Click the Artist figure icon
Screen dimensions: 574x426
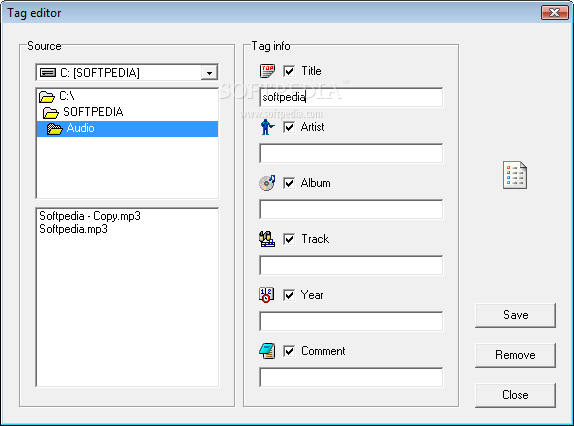(x=267, y=127)
